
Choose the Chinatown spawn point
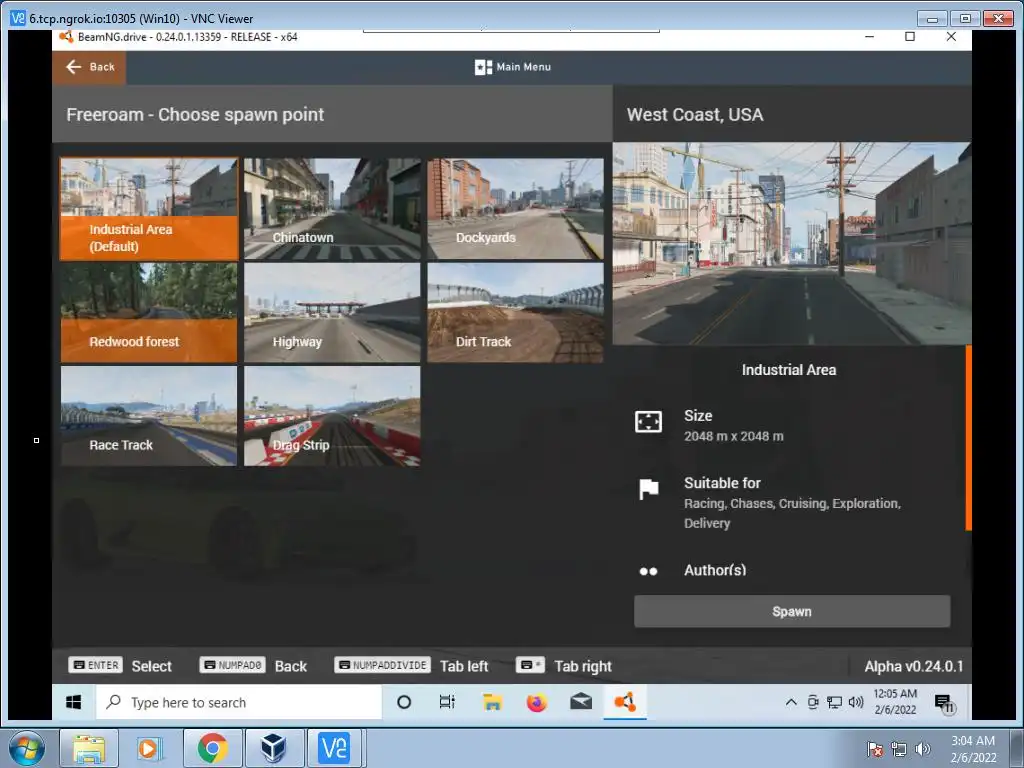pos(332,209)
